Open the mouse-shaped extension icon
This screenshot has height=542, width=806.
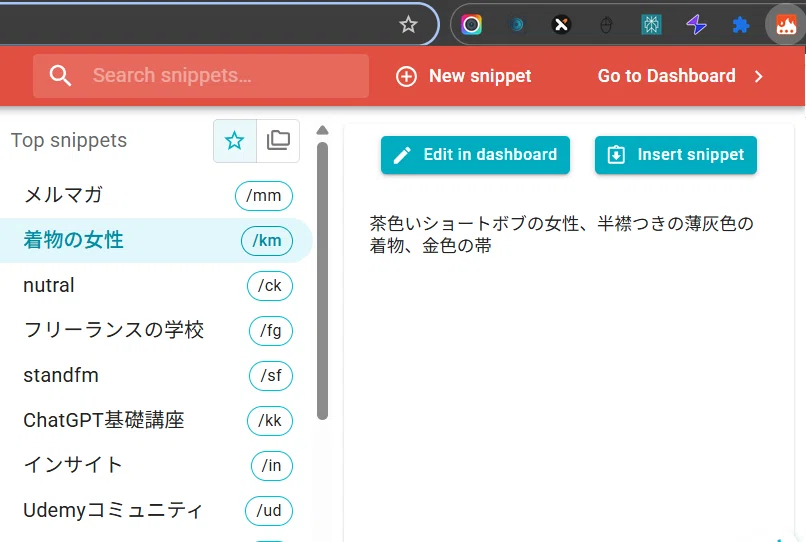606,24
